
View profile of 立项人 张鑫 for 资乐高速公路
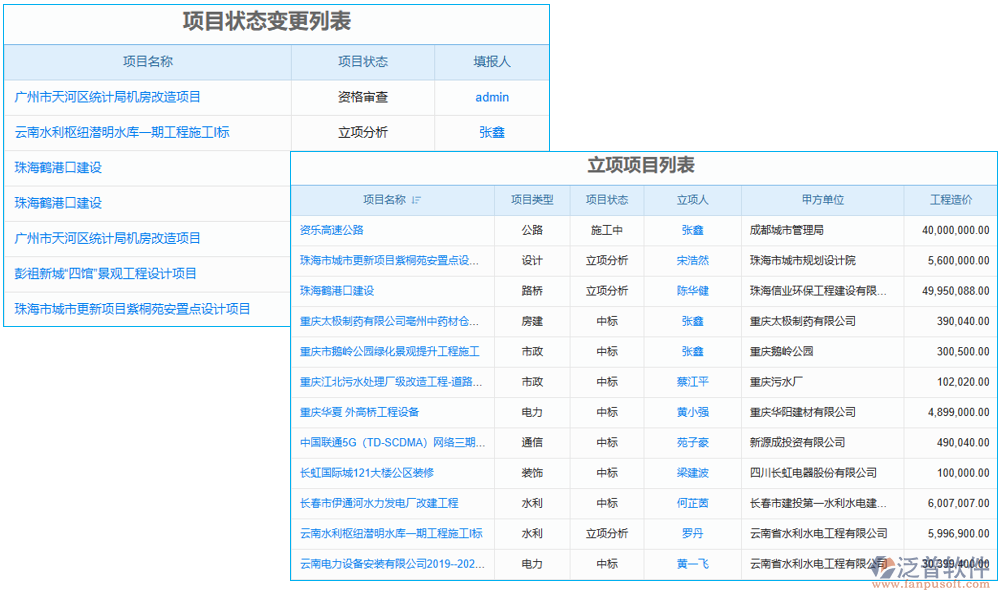click(x=692, y=230)
